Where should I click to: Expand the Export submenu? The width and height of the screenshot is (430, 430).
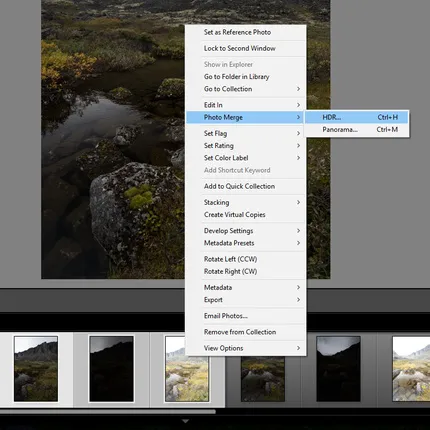[x=246, y=300]
